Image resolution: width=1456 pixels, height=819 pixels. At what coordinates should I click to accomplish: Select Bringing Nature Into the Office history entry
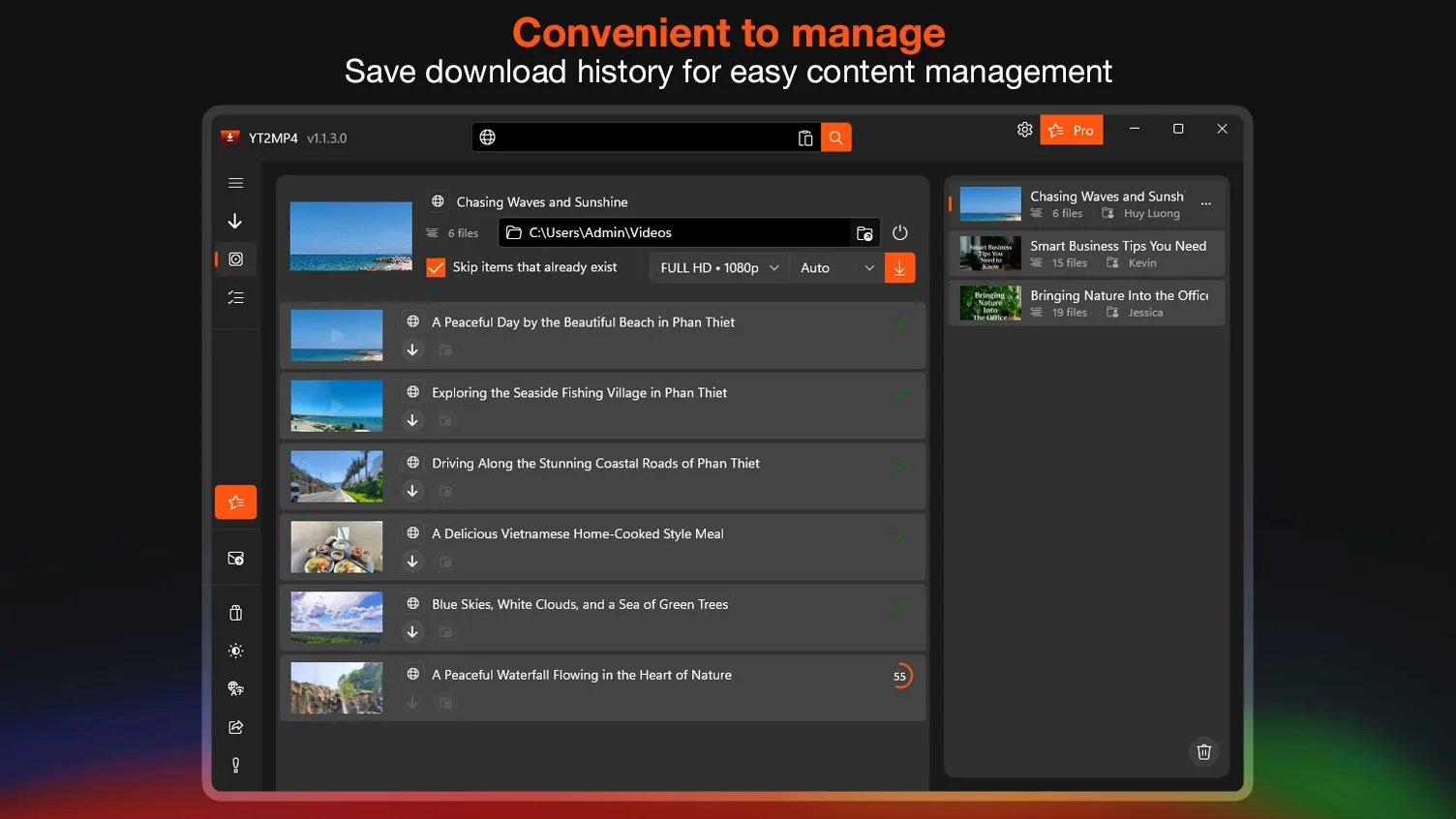pyautogui.click(x=1086, y=303)
